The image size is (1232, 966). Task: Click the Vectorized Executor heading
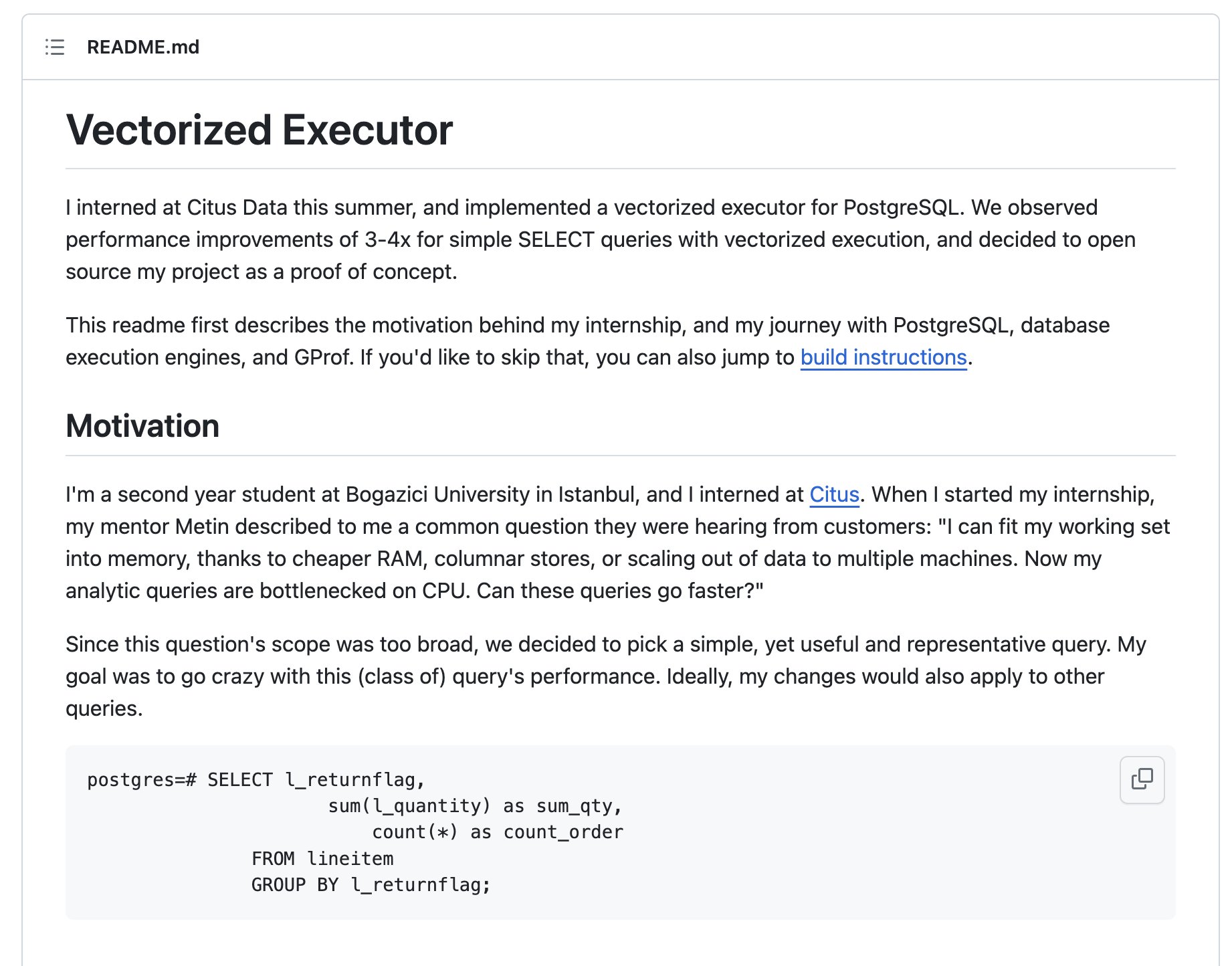260,130
